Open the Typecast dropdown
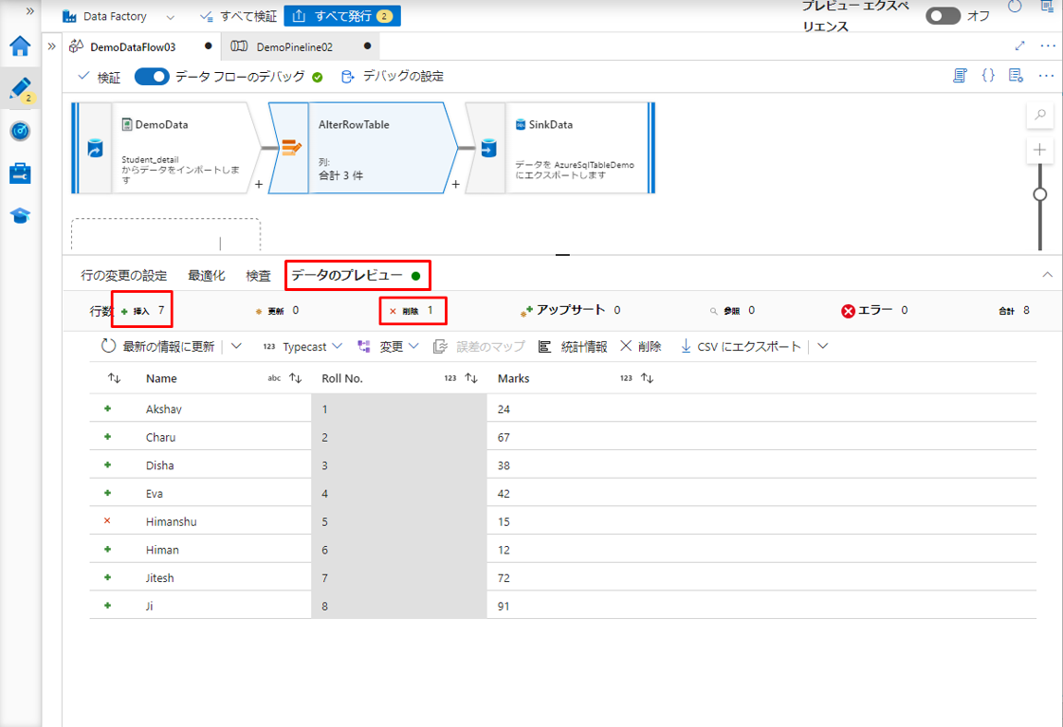This screenshot has width=1063, height=727. pyautogui.click(x=302, y=347)
